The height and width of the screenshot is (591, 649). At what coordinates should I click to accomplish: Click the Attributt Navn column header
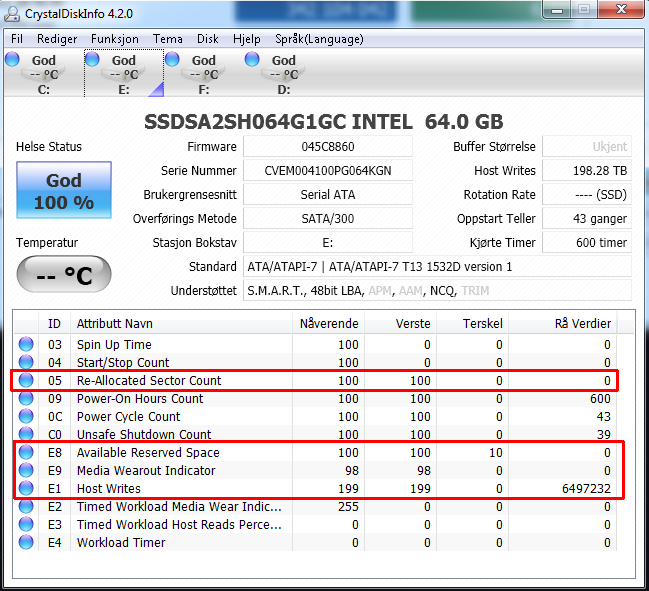tap(181, 323)
